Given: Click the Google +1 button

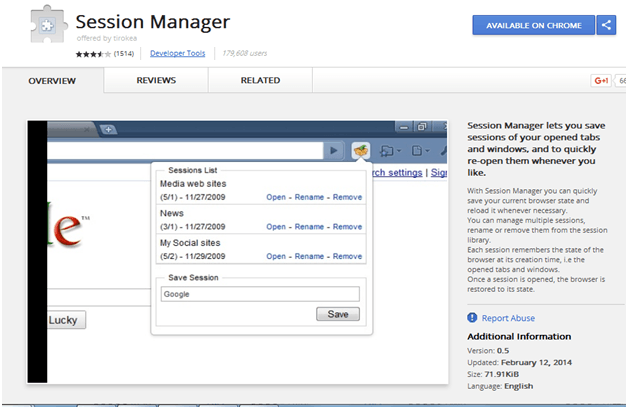Looking at the screenshot, I should [x=601, y=81].
